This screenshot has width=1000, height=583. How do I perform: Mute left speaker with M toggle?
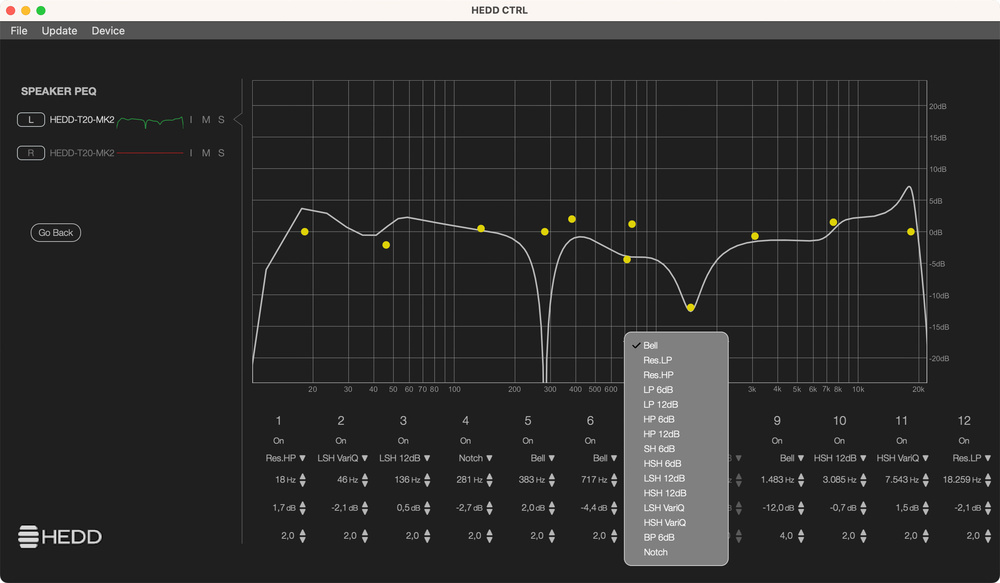(x=206, y=120)
